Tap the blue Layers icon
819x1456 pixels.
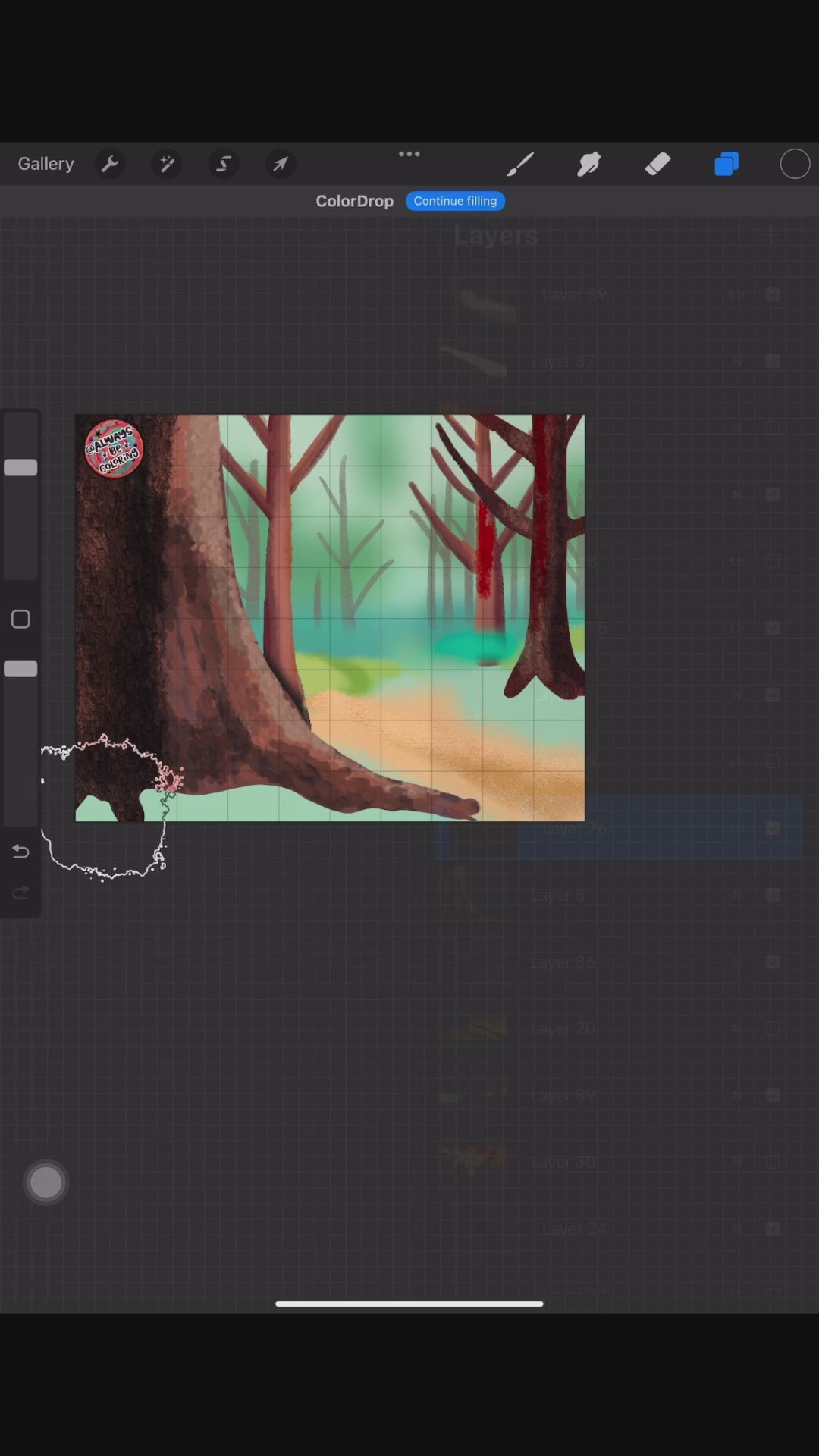pyautogui.click(x=726, y=164)
